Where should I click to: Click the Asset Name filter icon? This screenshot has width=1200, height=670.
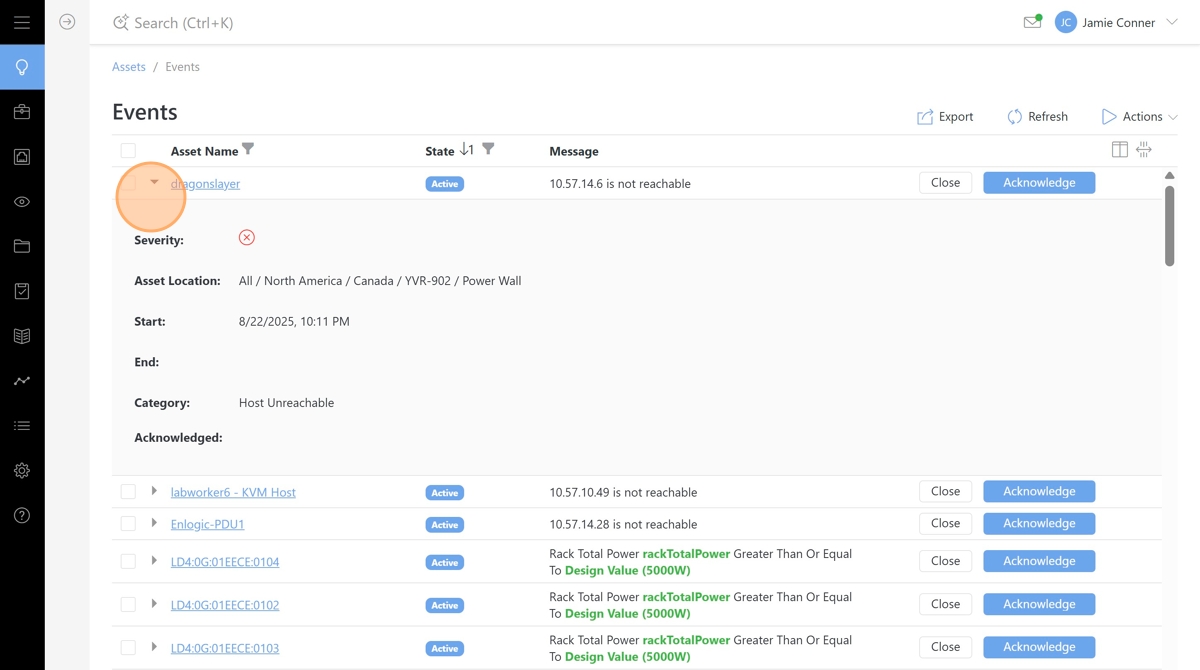[x=248, y=150]
